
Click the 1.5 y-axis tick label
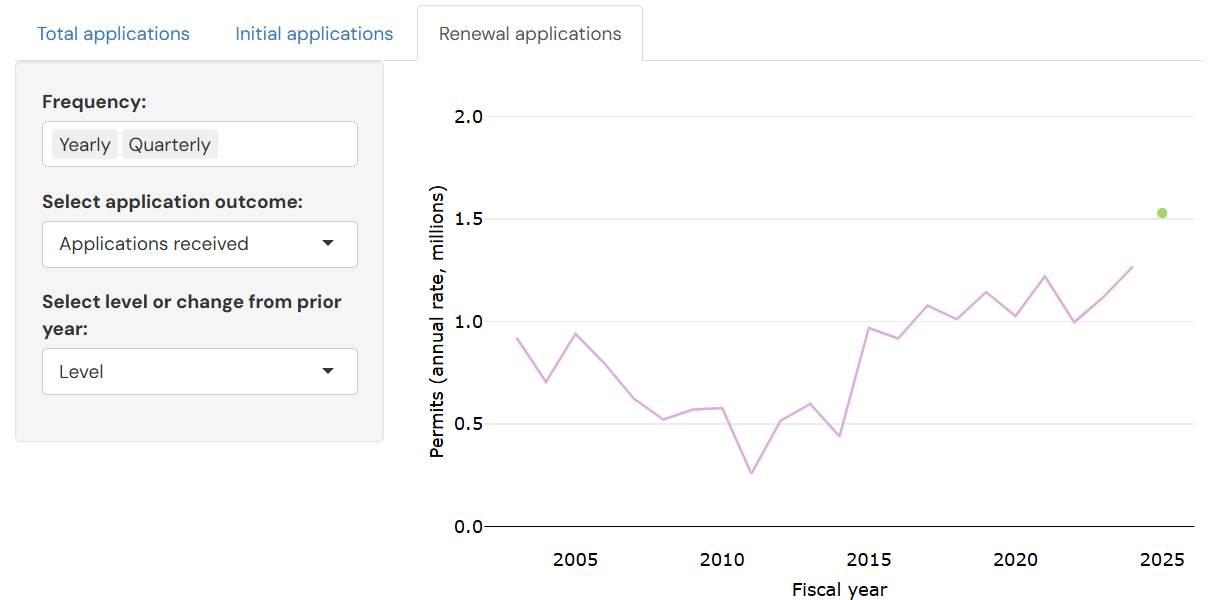coord(467,219)
